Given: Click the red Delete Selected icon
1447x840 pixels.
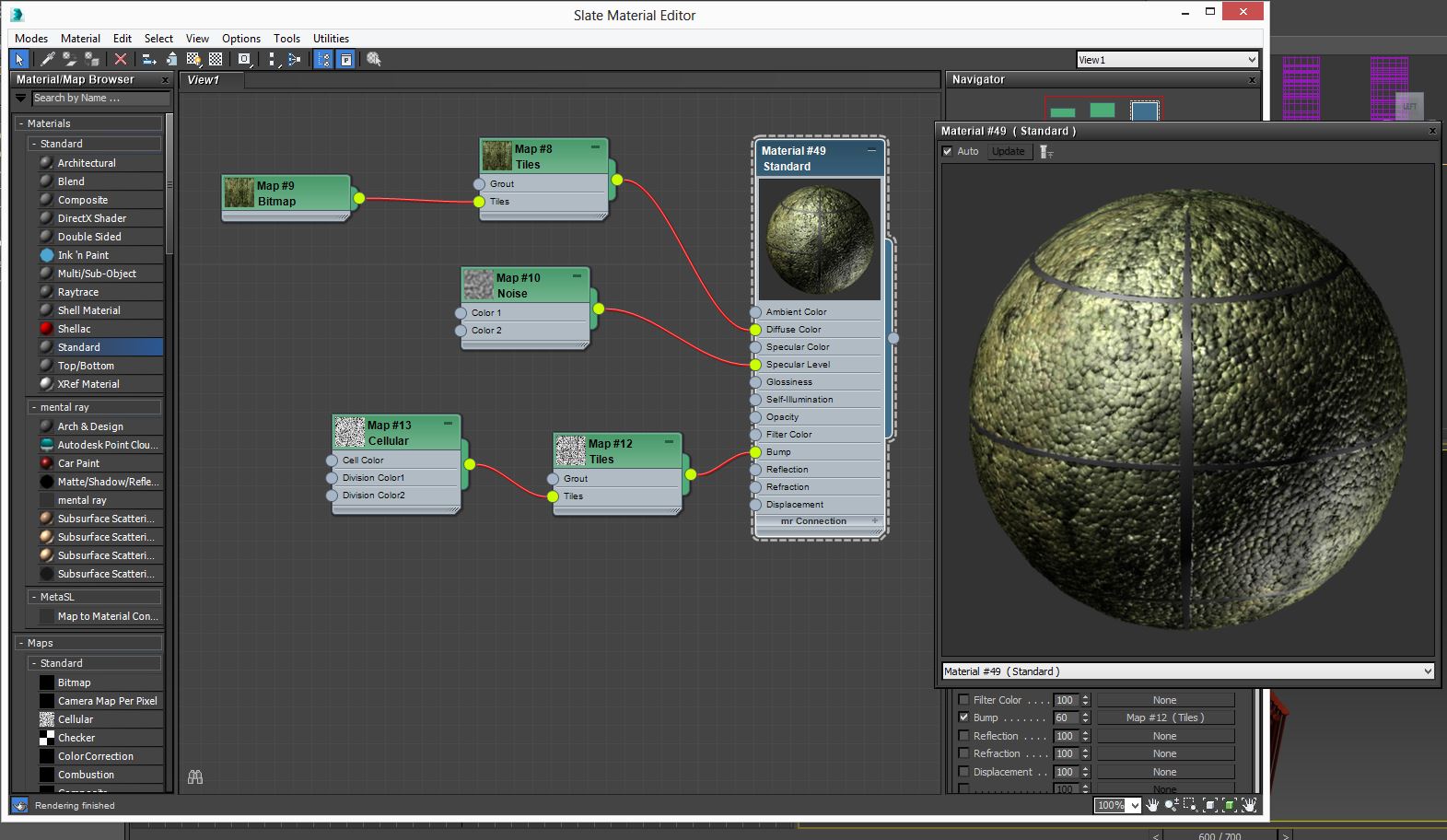Looking at the screenshot, I should click(x=121, y=59).
